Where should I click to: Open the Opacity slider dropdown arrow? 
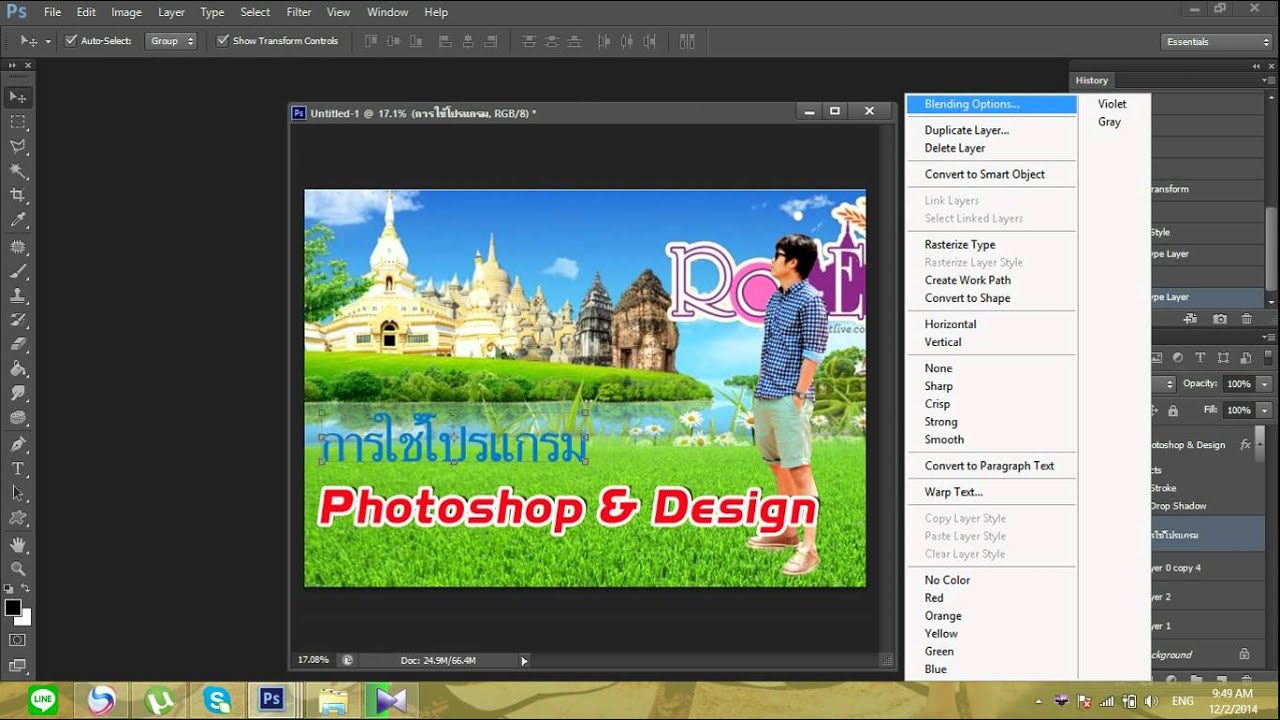point(1265,384)
